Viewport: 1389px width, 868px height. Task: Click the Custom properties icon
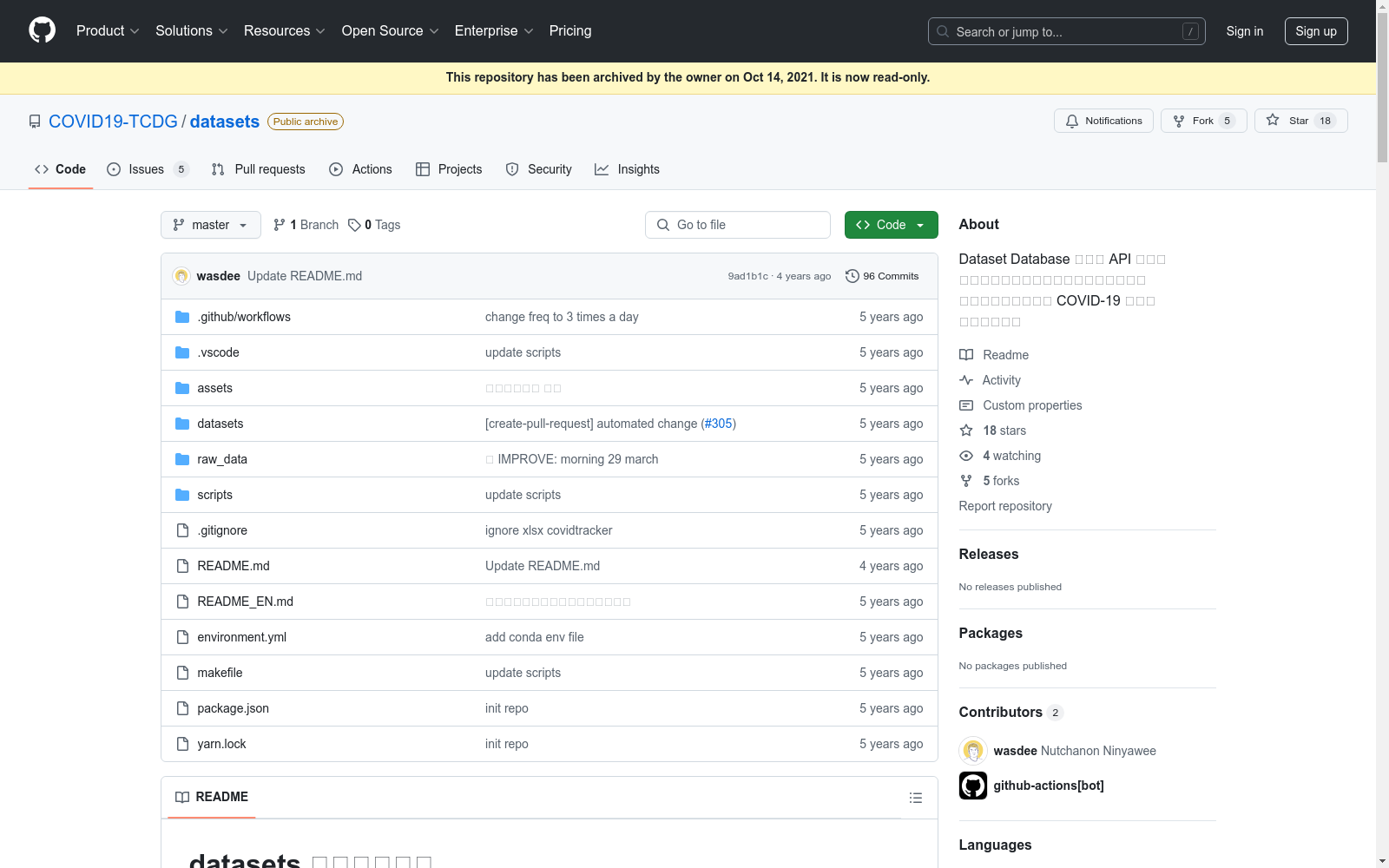tap(966, 405)
